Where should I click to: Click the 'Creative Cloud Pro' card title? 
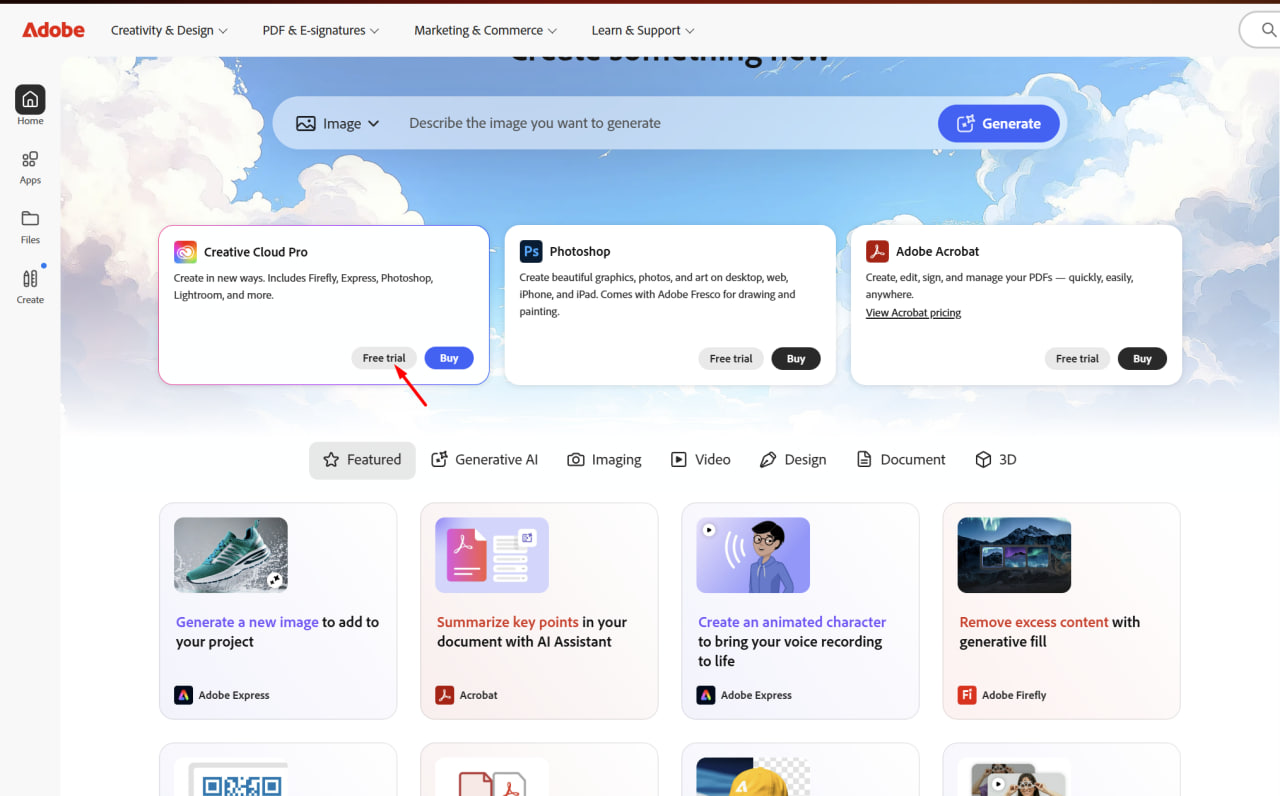pyautogui.click(x=256, y=252)
